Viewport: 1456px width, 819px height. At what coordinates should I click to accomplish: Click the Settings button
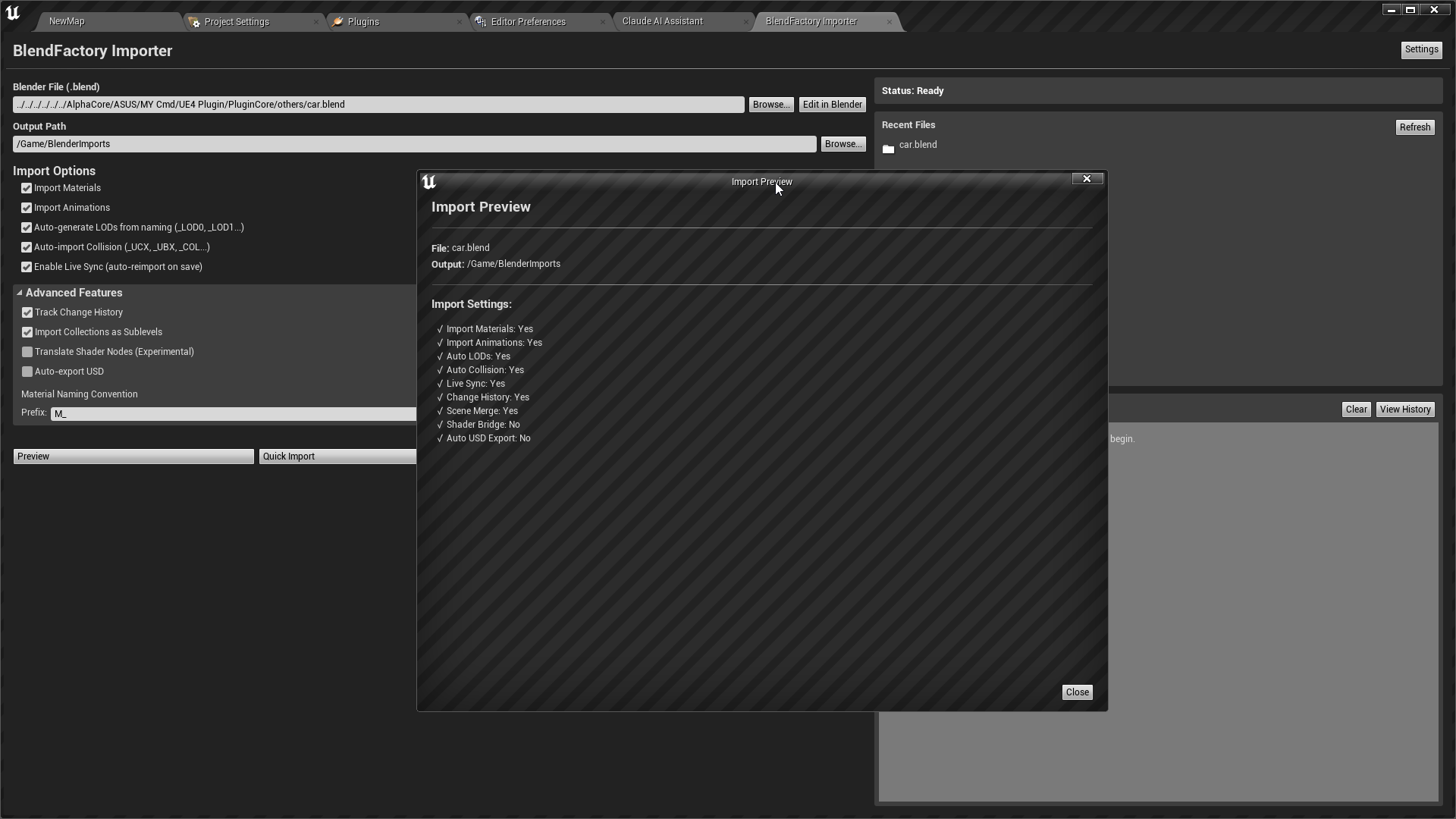pyautogui.click(x=1421, y=50)
